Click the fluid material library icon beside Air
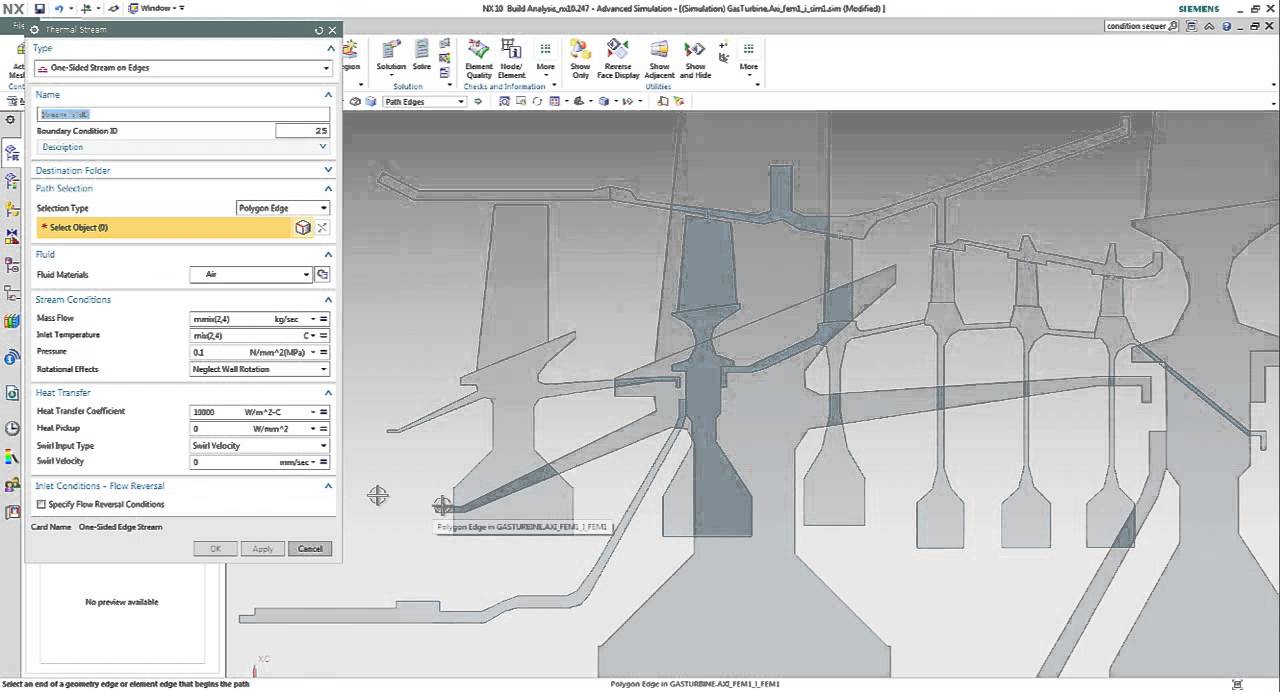The image size is (1280, 692). 322,274
